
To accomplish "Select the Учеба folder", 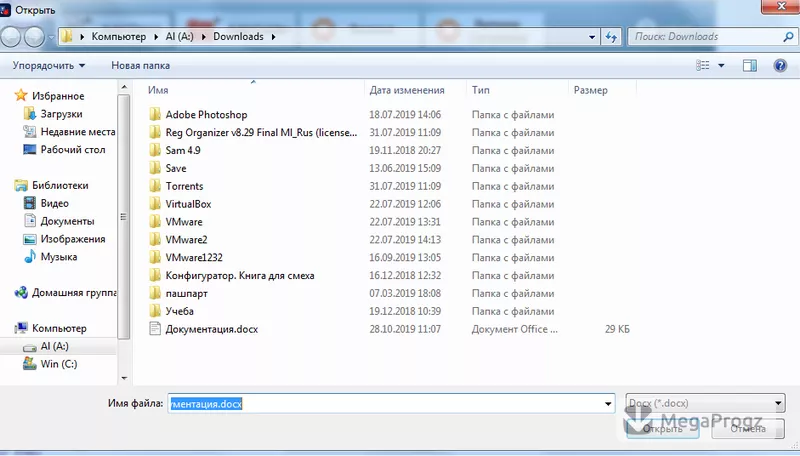I will tap(180, 311).
